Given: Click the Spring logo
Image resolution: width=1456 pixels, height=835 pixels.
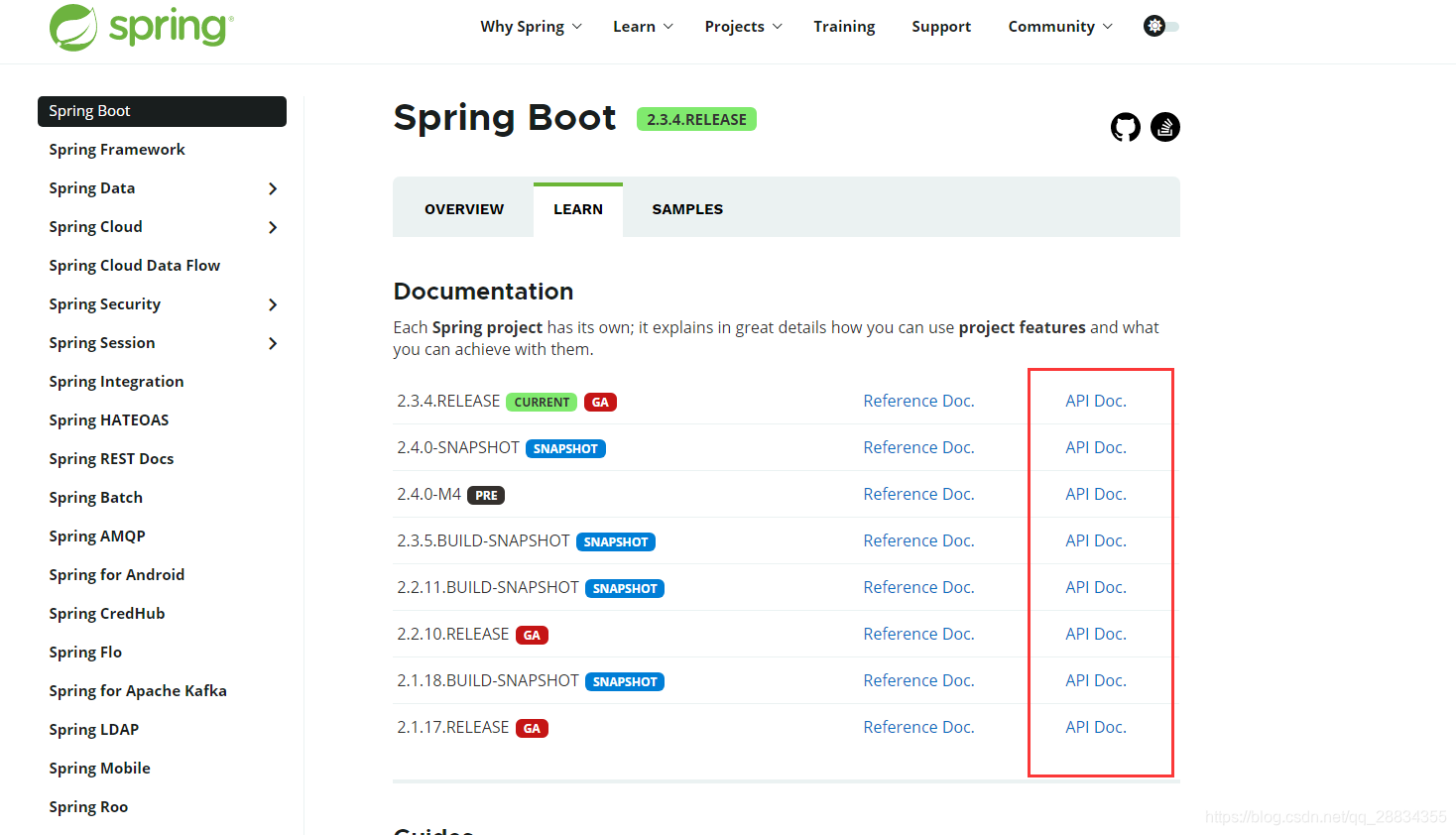Looking at the screenshot, I should (142, 27).
